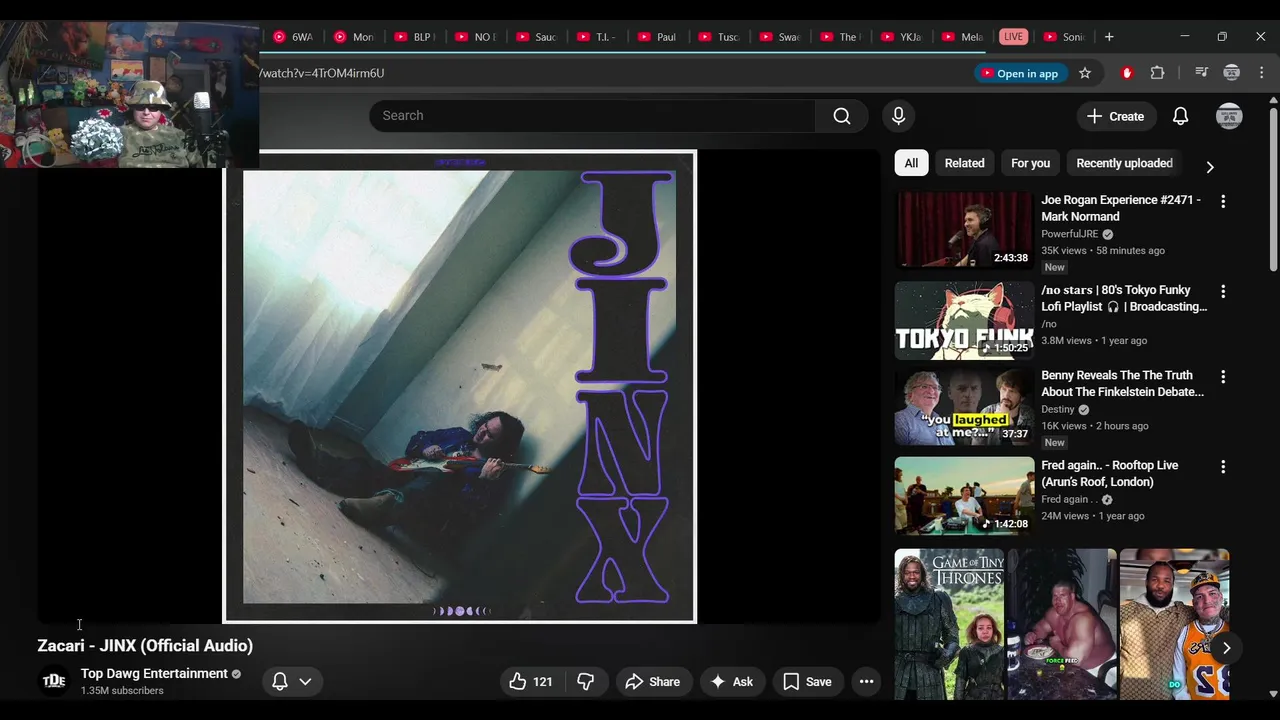Screen dimensions: 1280x720
Task: Save the video to a playlist
Action: coord(807,682)
